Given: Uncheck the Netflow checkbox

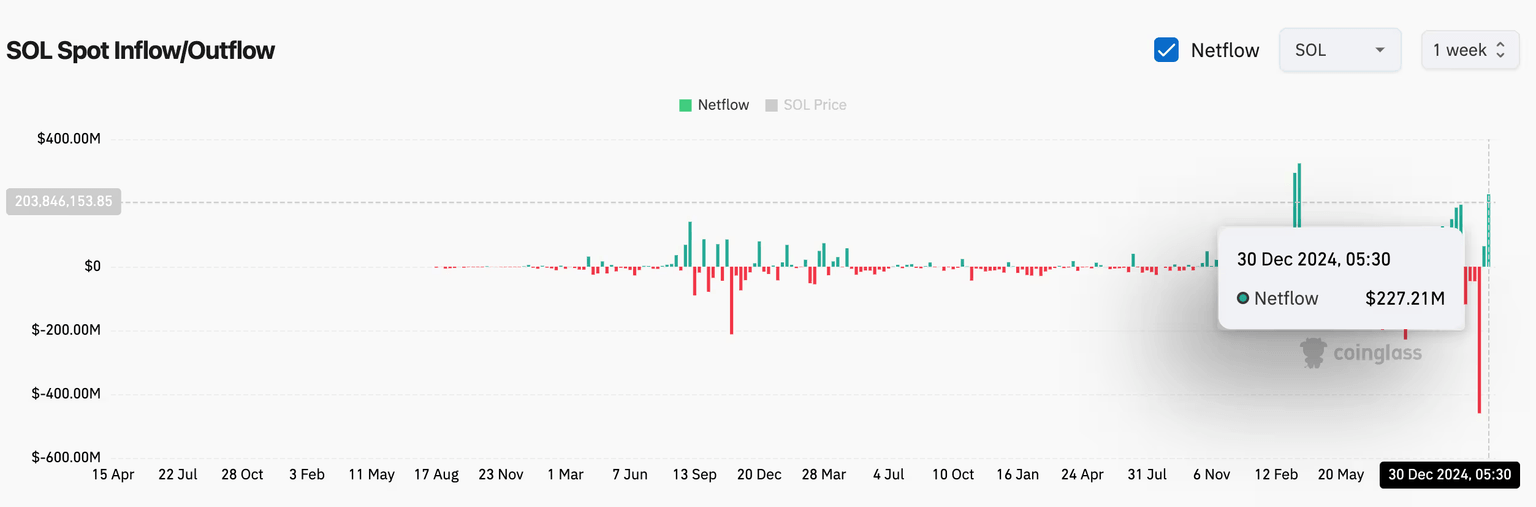Looking at the screenshot, I should 1166,50.
